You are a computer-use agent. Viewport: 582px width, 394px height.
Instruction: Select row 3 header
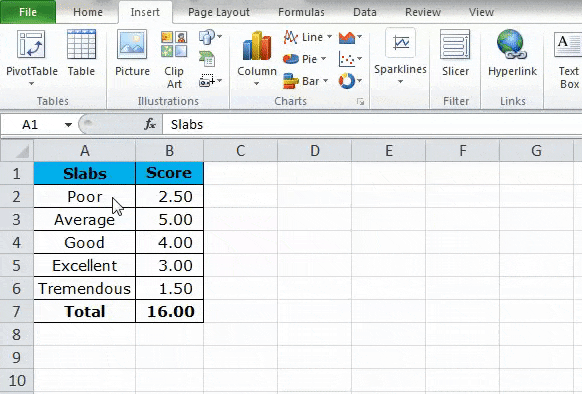[x=17, y=219]
